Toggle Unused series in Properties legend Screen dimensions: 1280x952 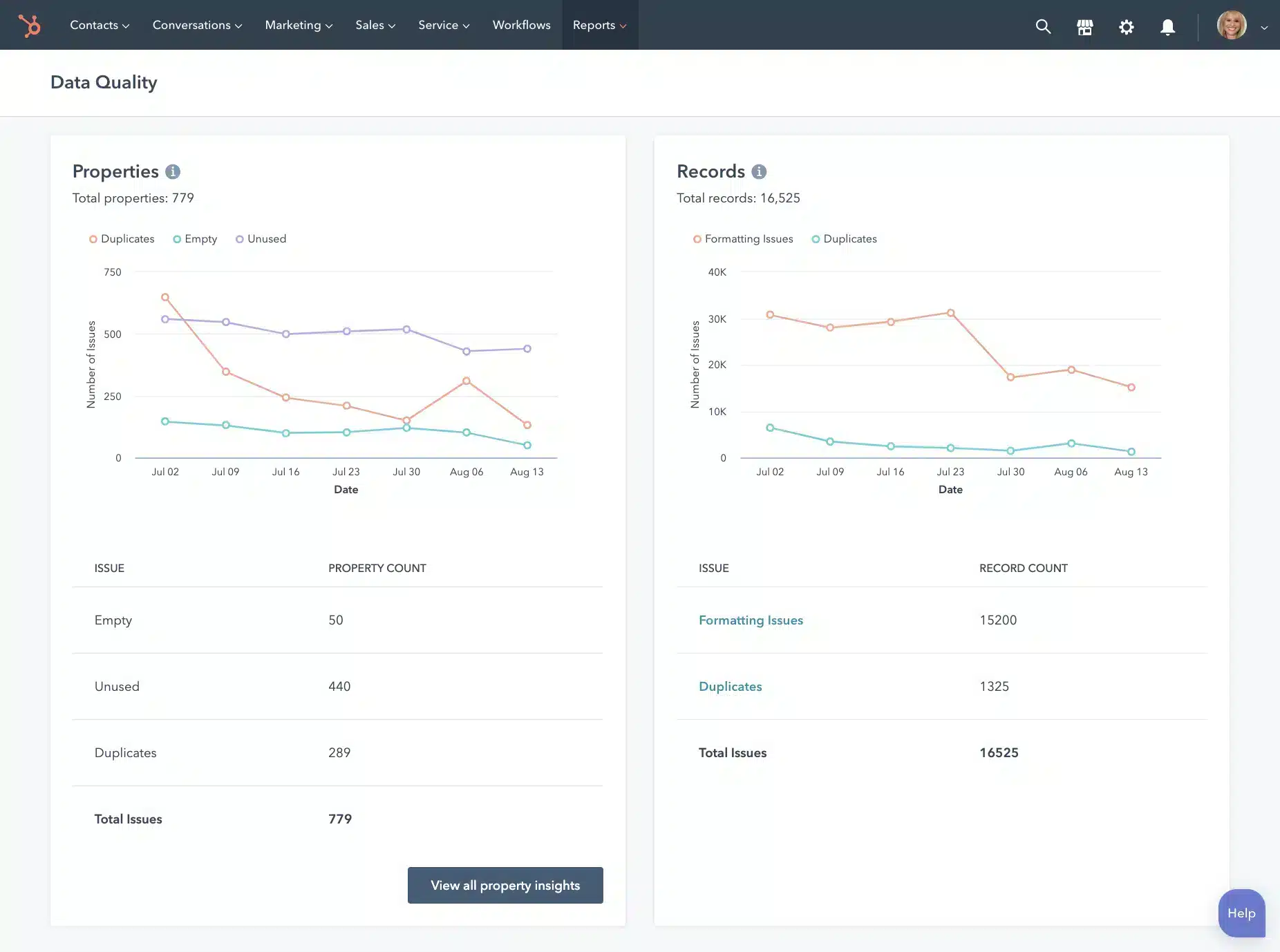pyautogui.click(x=261, y=239)
